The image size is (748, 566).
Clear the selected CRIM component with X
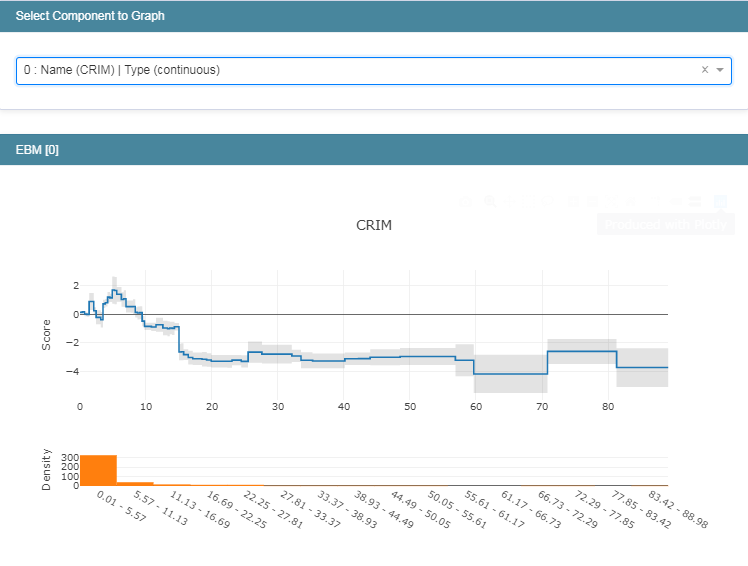coord(705,70)
